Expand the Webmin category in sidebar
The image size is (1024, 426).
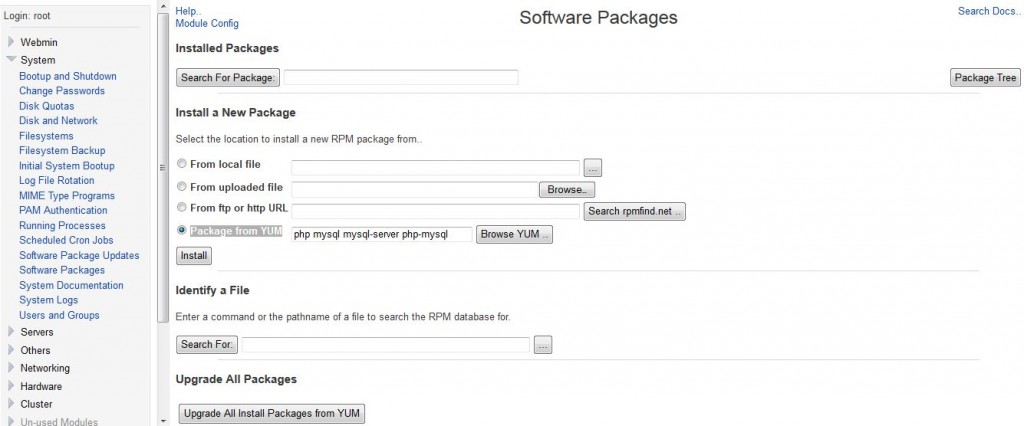point(12,42)
